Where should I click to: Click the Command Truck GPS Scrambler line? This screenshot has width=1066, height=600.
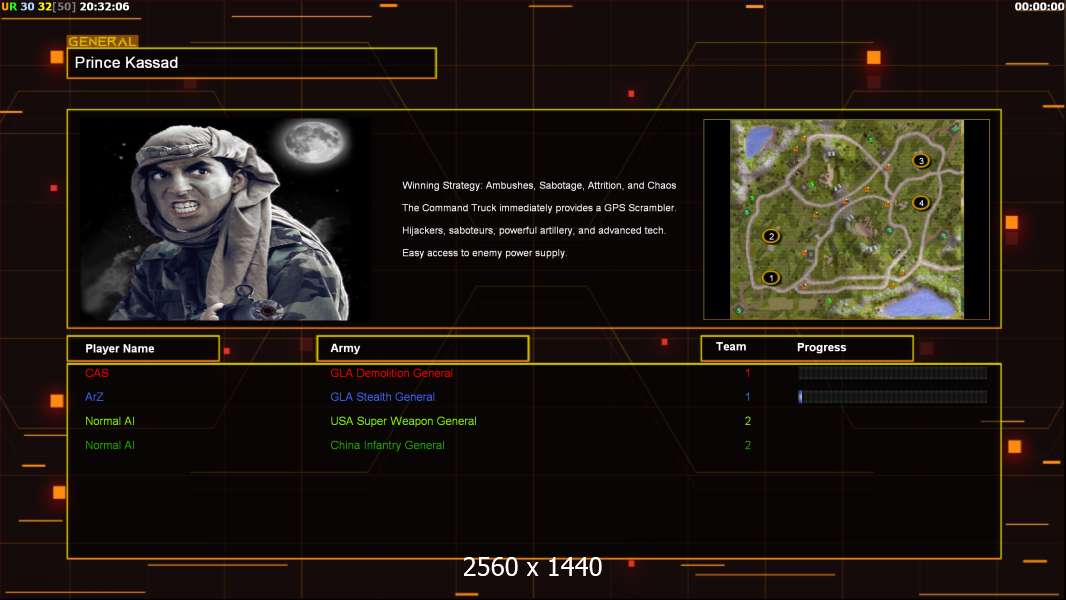tap(538, 208)
